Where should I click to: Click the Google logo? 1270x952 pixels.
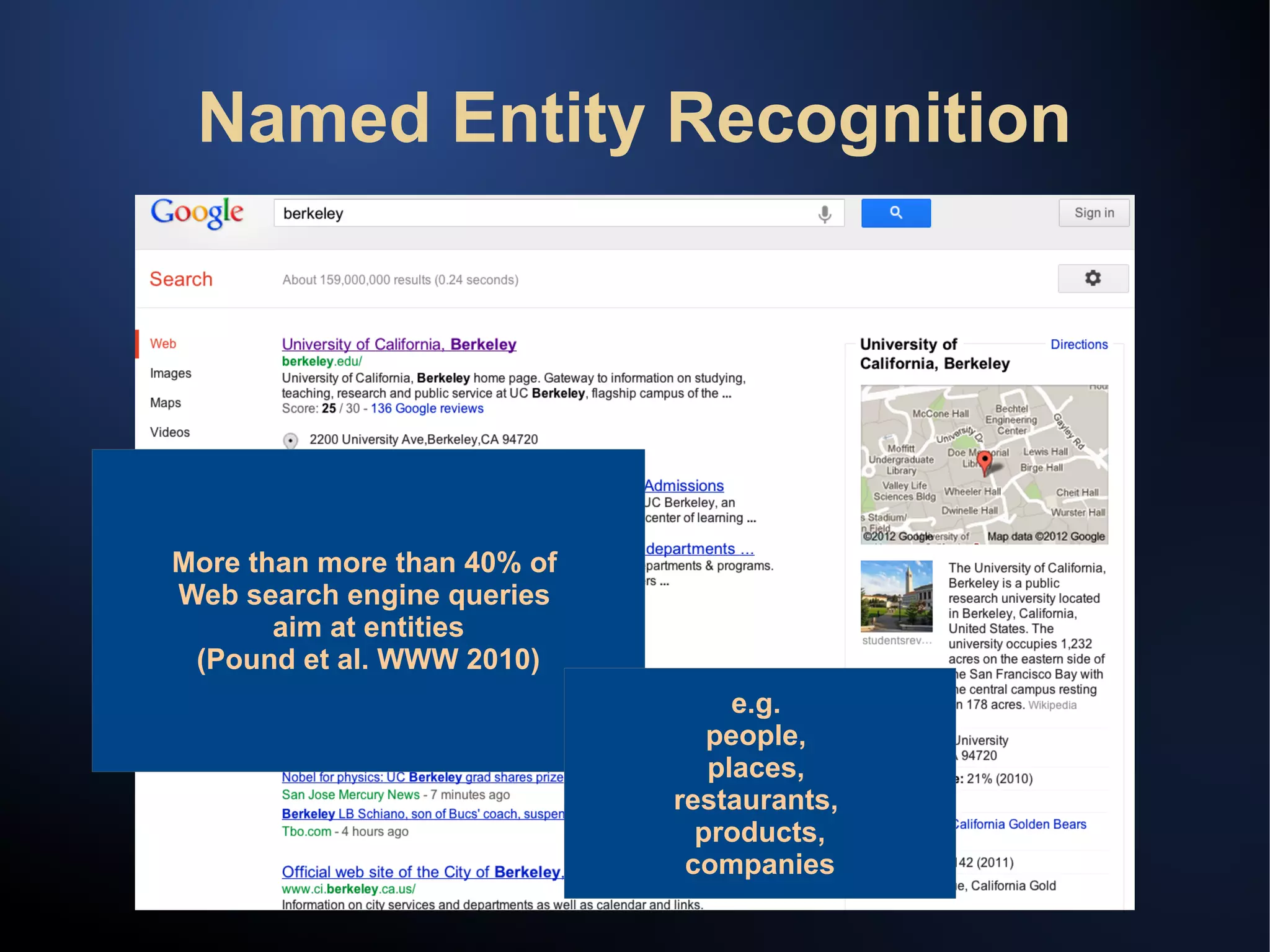click(x=197, y=213)
